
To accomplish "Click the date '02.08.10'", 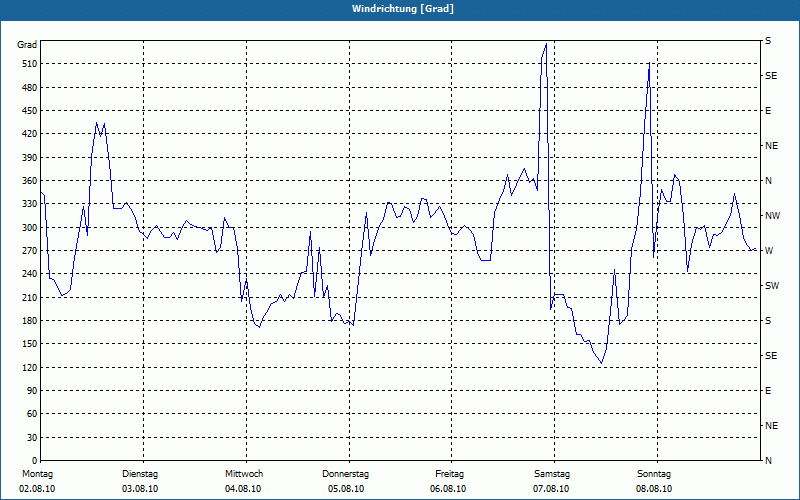I will pyautogui.click(x=37, y=489).
